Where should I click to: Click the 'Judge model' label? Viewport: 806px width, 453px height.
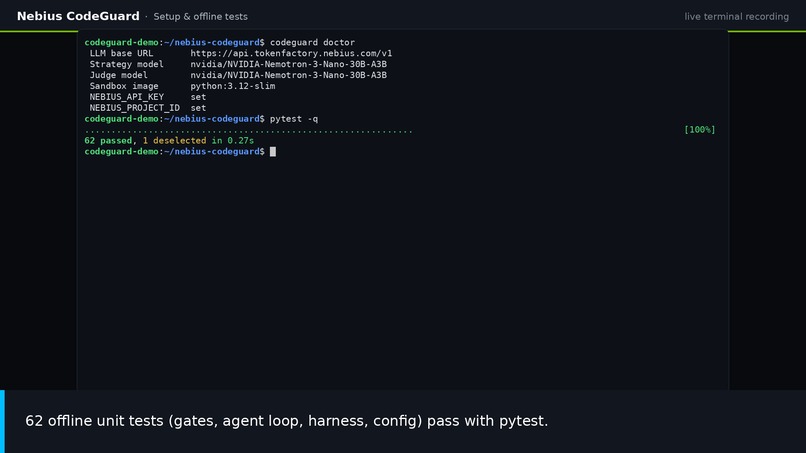(119, 75)
